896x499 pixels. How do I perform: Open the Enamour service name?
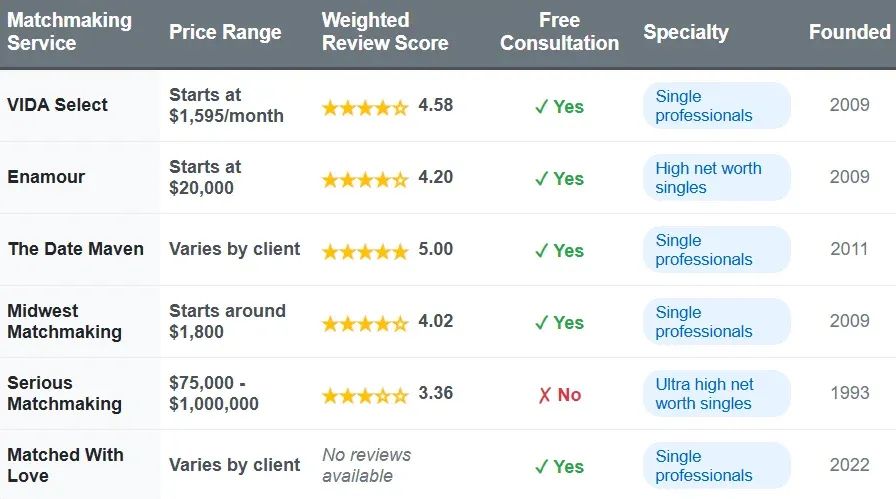click(x=46, y=177)
